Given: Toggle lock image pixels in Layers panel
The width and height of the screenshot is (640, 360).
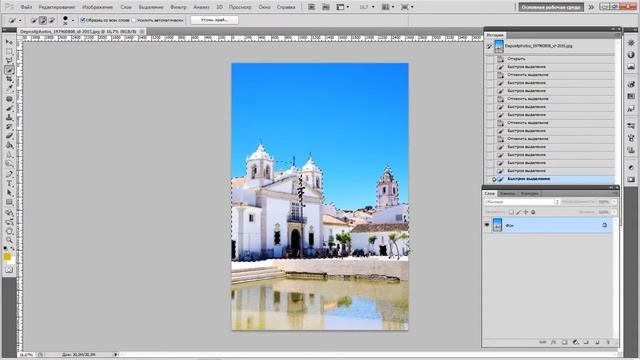Looking at the screenshot, I should point(518,212).
